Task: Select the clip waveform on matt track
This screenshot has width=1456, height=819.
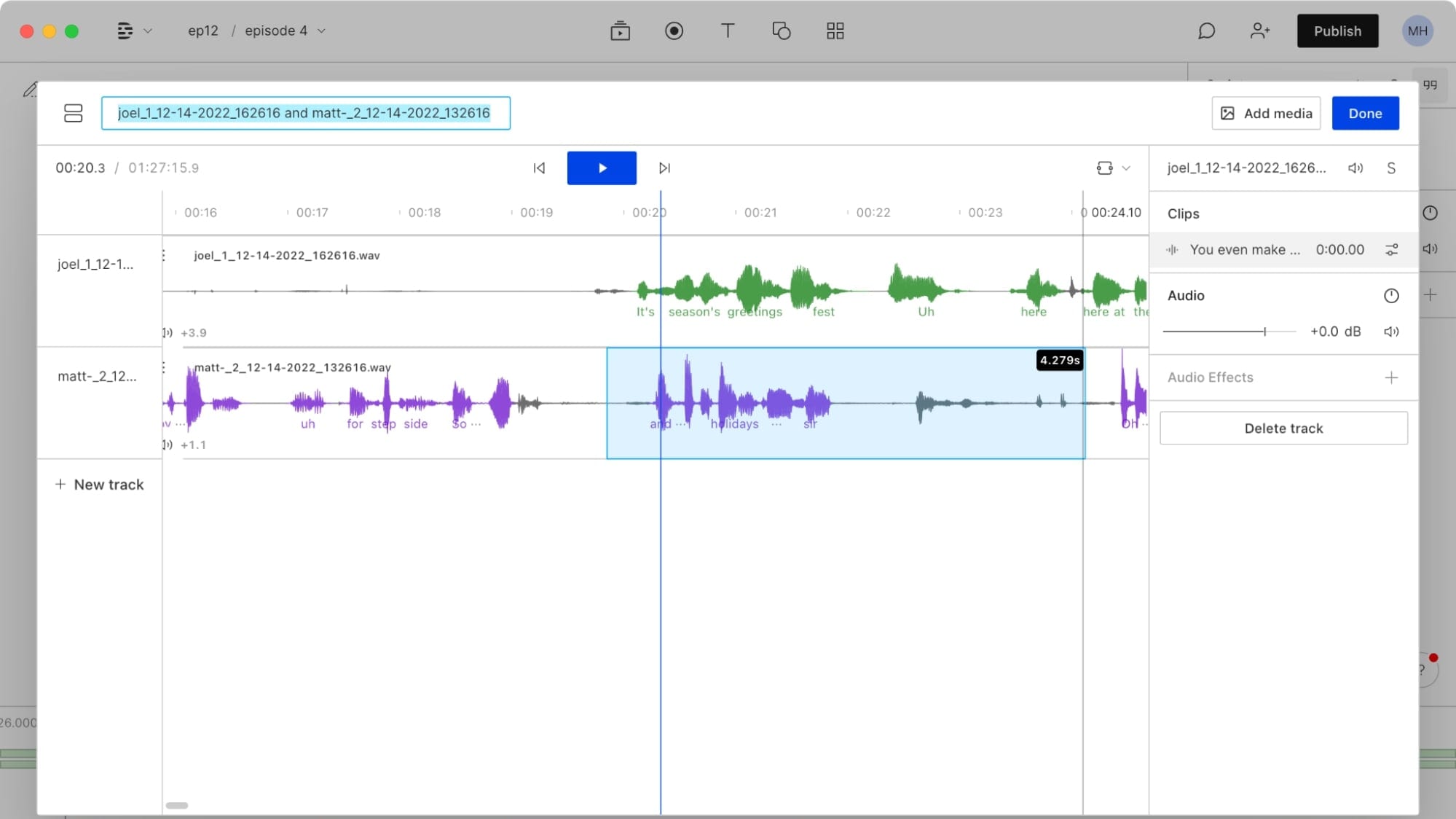Action: tap(845, 400)
